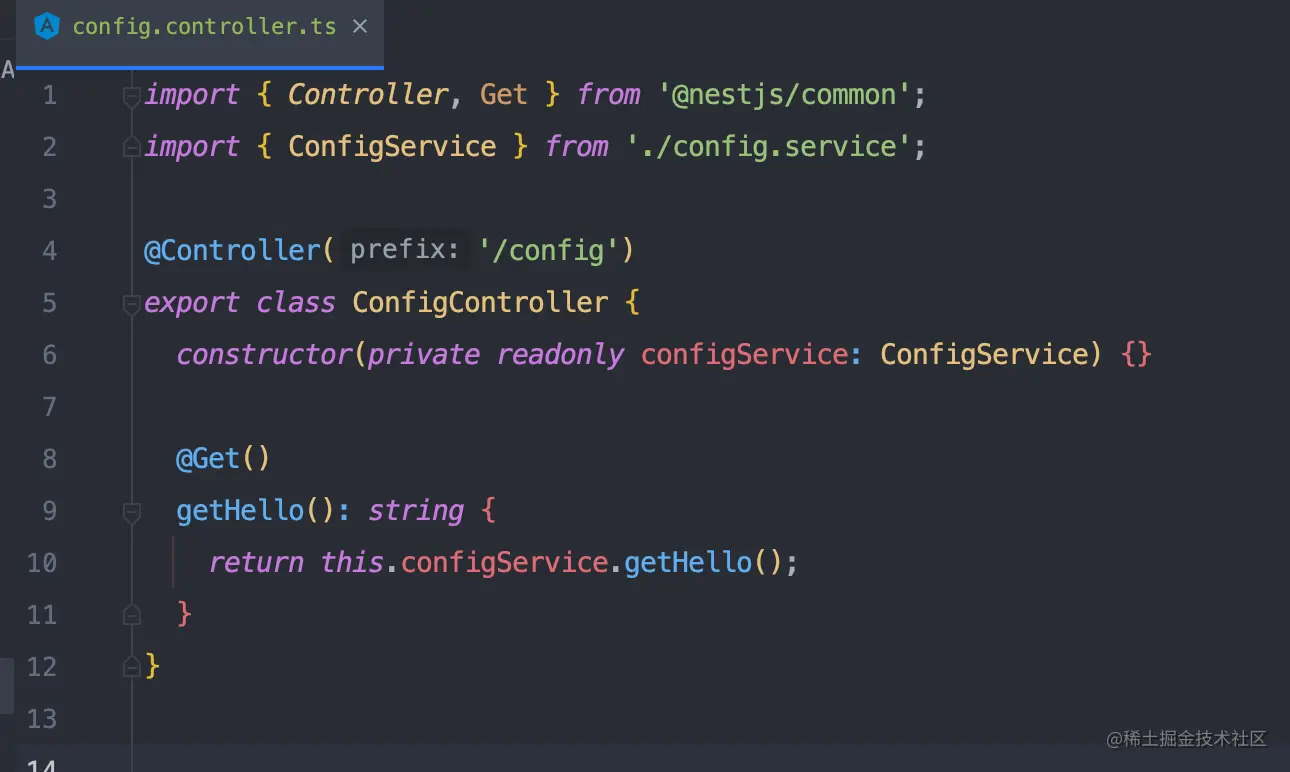Click the Angular file icon on the tab
Screen dimensions: 1290x772
tap(46, 26)
